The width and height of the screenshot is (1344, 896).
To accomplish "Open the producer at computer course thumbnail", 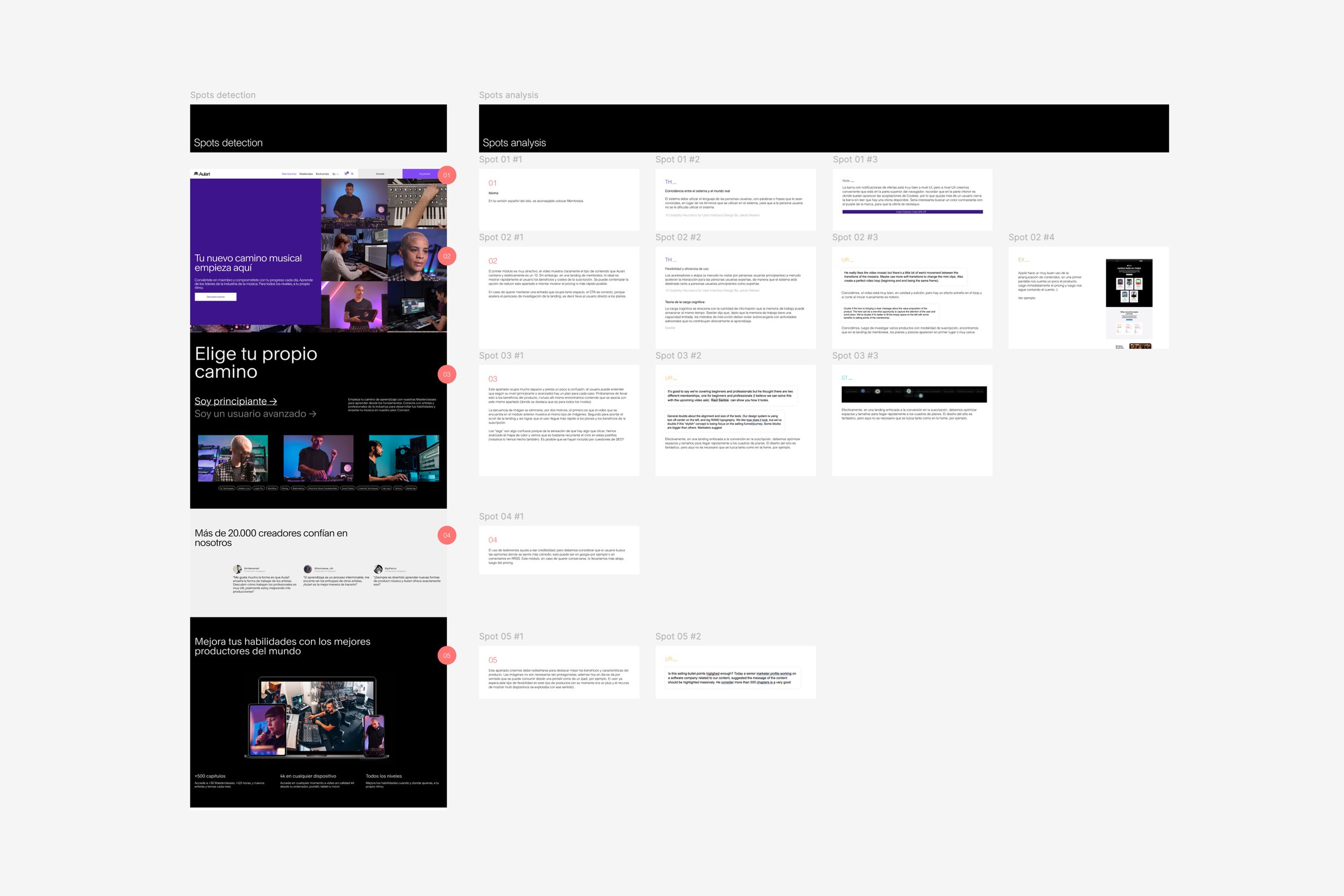I will [404, 458].
